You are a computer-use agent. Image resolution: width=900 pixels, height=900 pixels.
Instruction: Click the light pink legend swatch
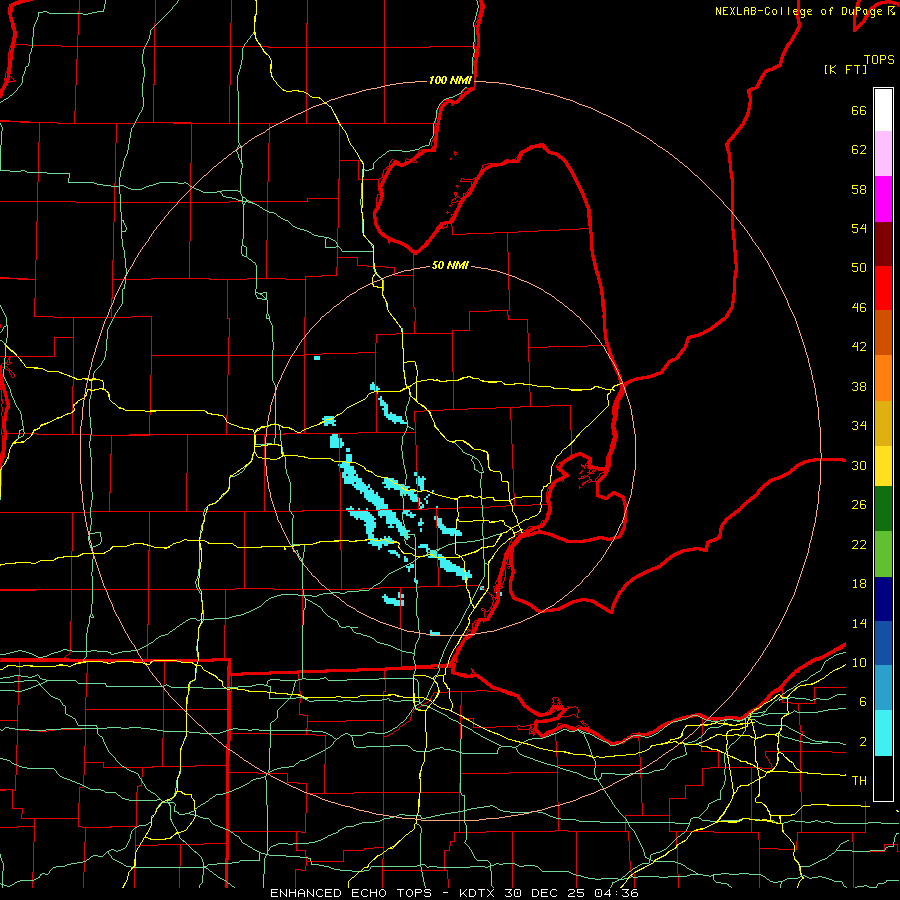tap(883, 153)
